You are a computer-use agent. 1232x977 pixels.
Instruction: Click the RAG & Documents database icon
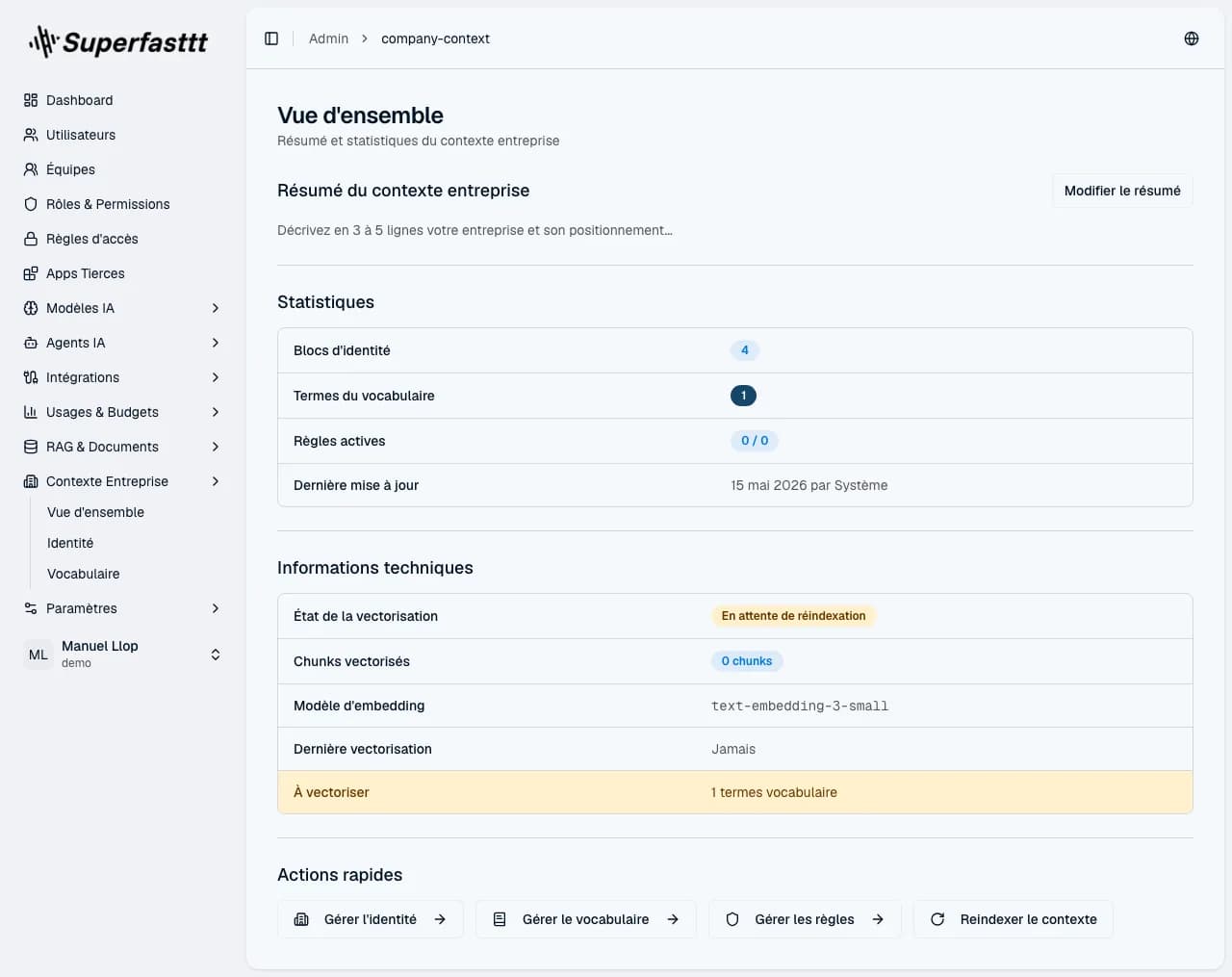point(31,447)
